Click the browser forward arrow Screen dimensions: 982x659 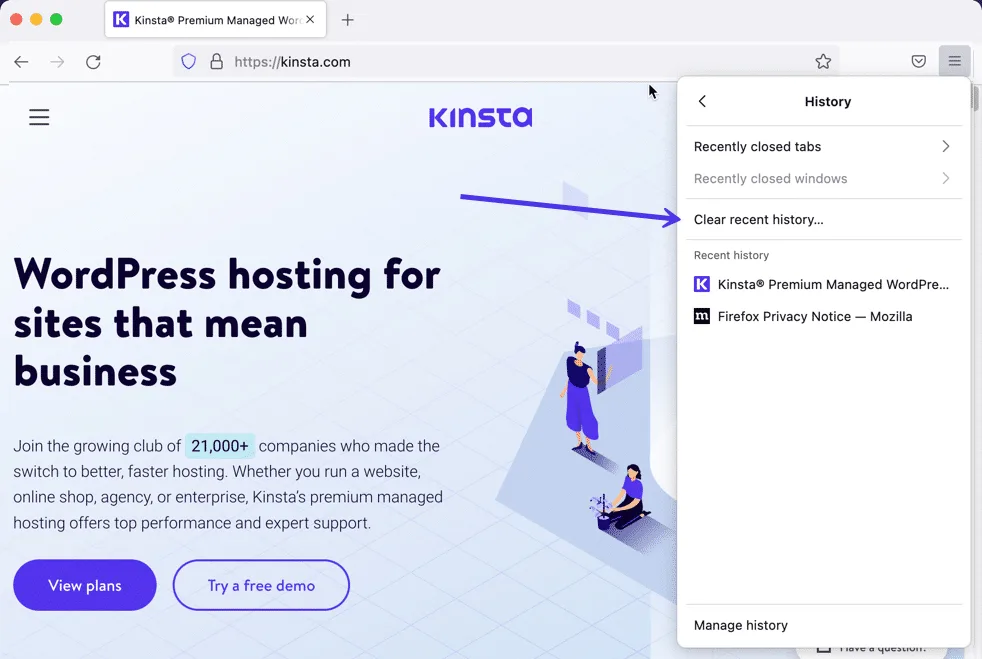tap(57, 61)
